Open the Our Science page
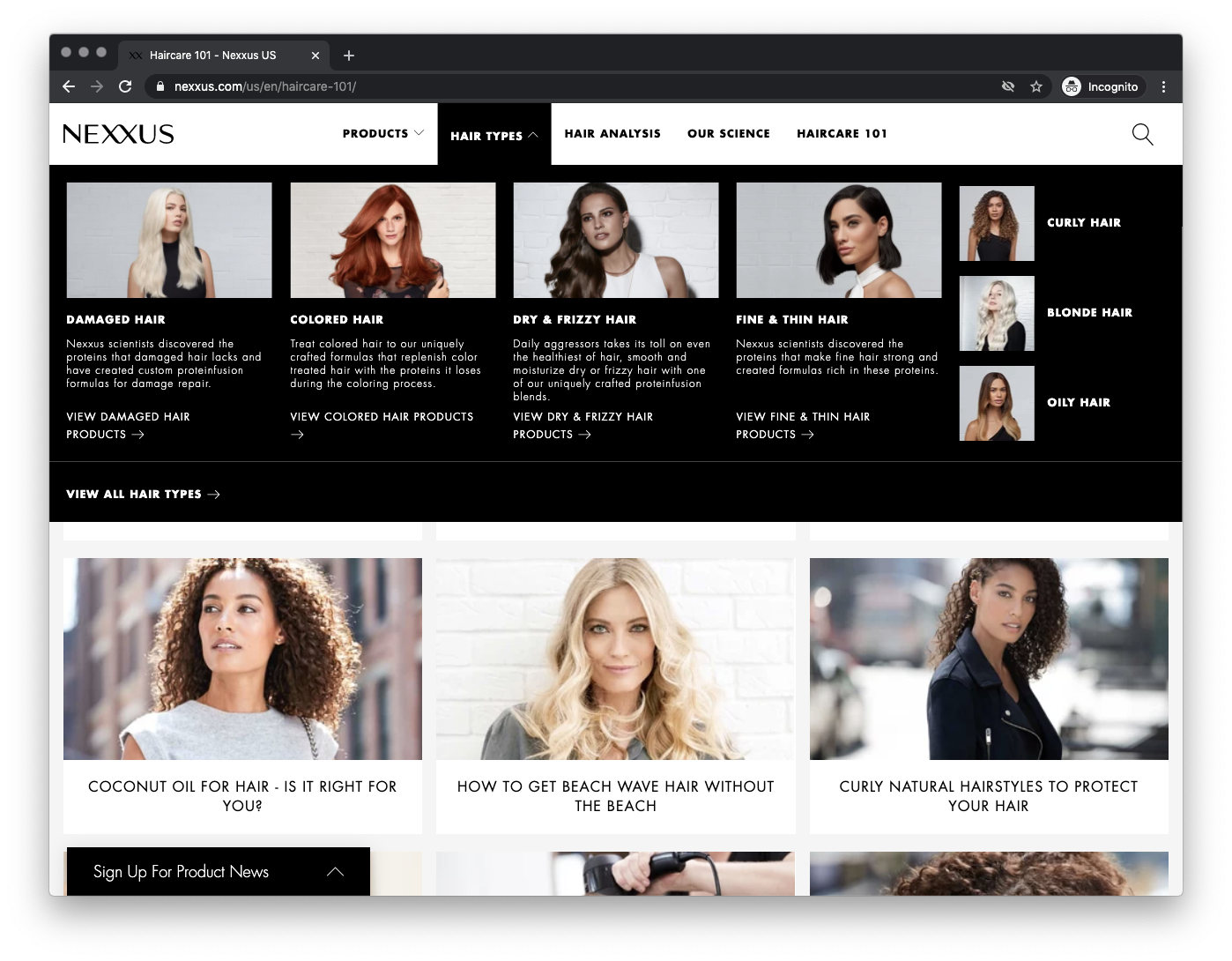Viewport: 1232px width, 961px height. (x=729, y=133)
